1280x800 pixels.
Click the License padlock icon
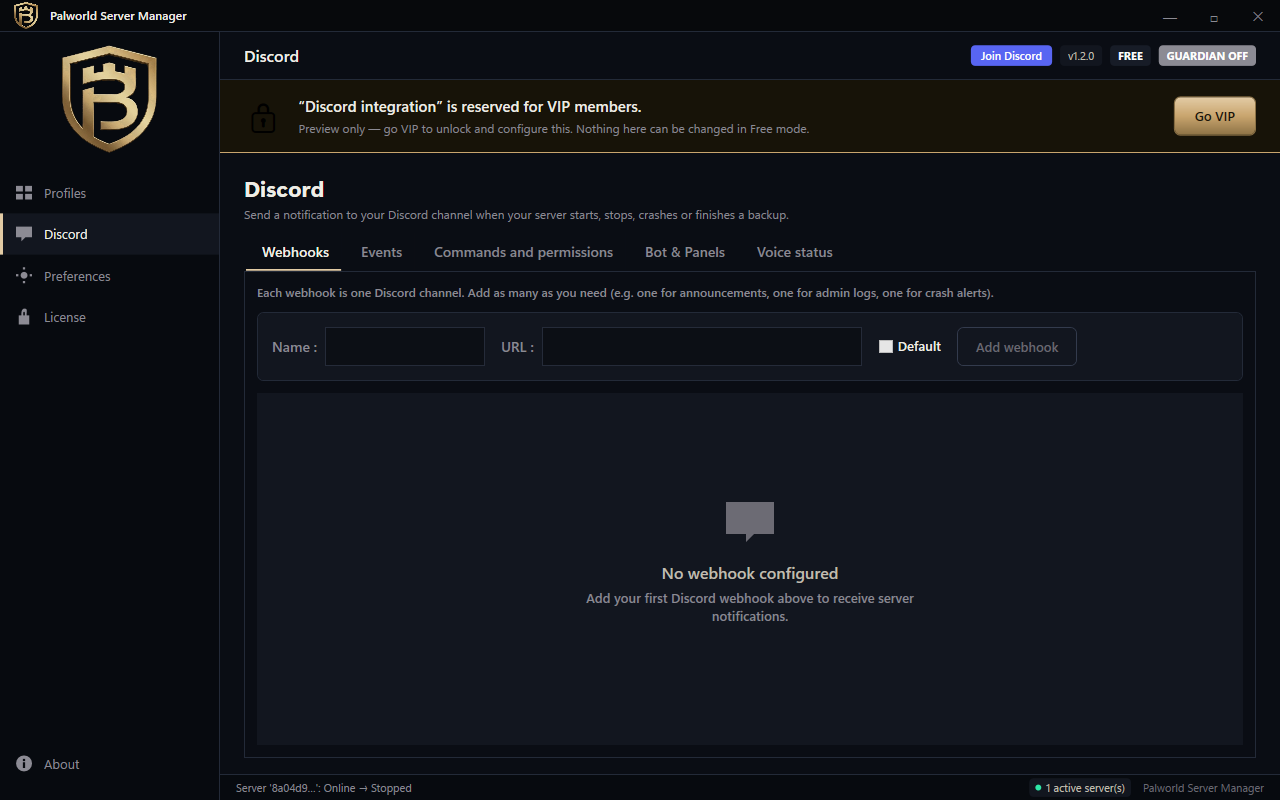click(x=24, y=317)
